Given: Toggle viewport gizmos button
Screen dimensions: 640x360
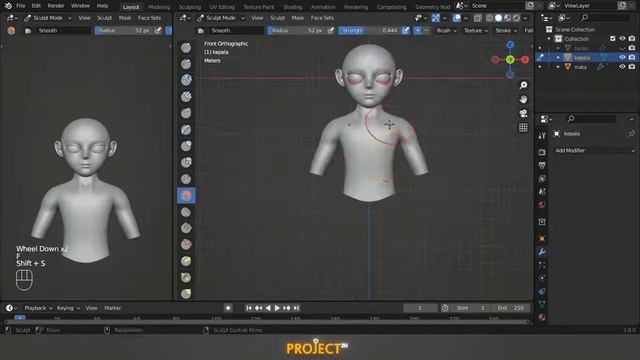Looking at the screenshot, I should click(x=436, y=18).
